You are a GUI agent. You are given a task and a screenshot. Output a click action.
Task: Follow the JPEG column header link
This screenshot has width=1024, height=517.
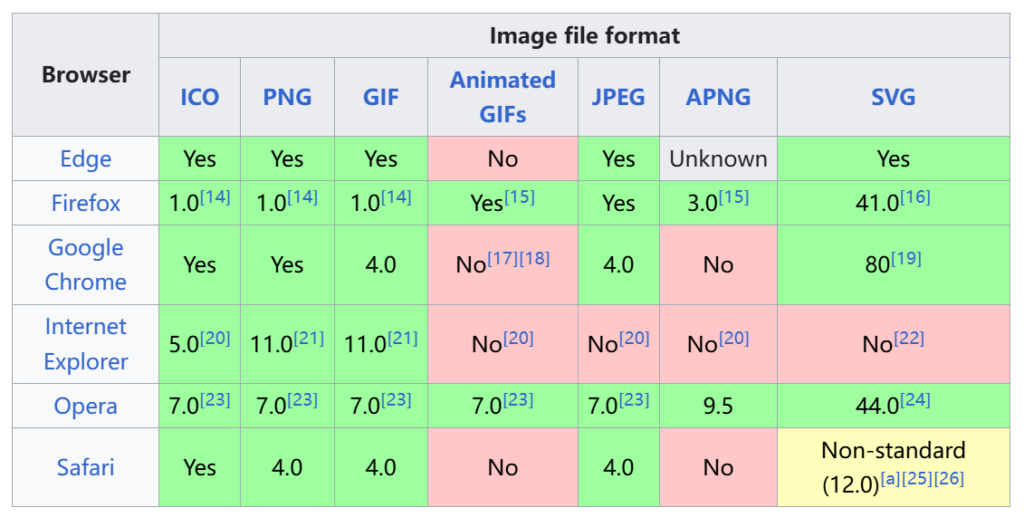[x=618, y=97]
